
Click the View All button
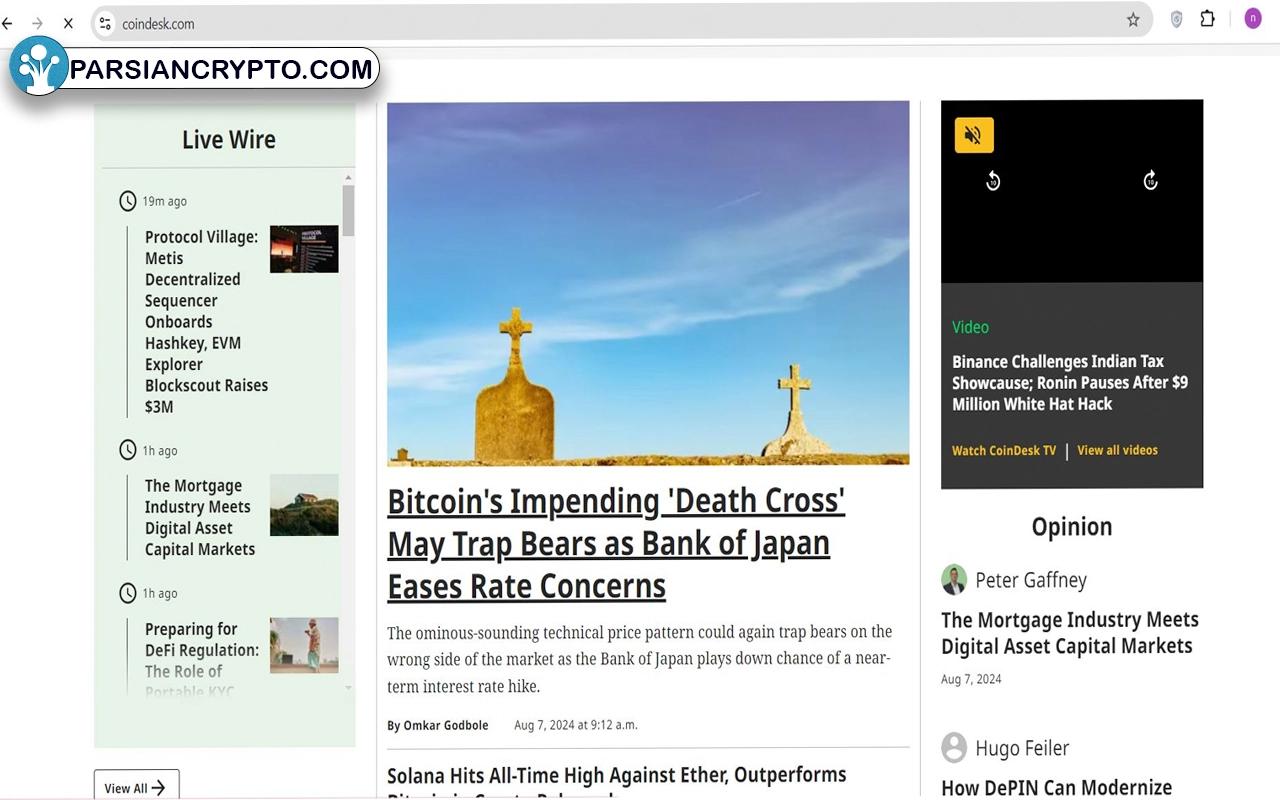click(136, 787)
